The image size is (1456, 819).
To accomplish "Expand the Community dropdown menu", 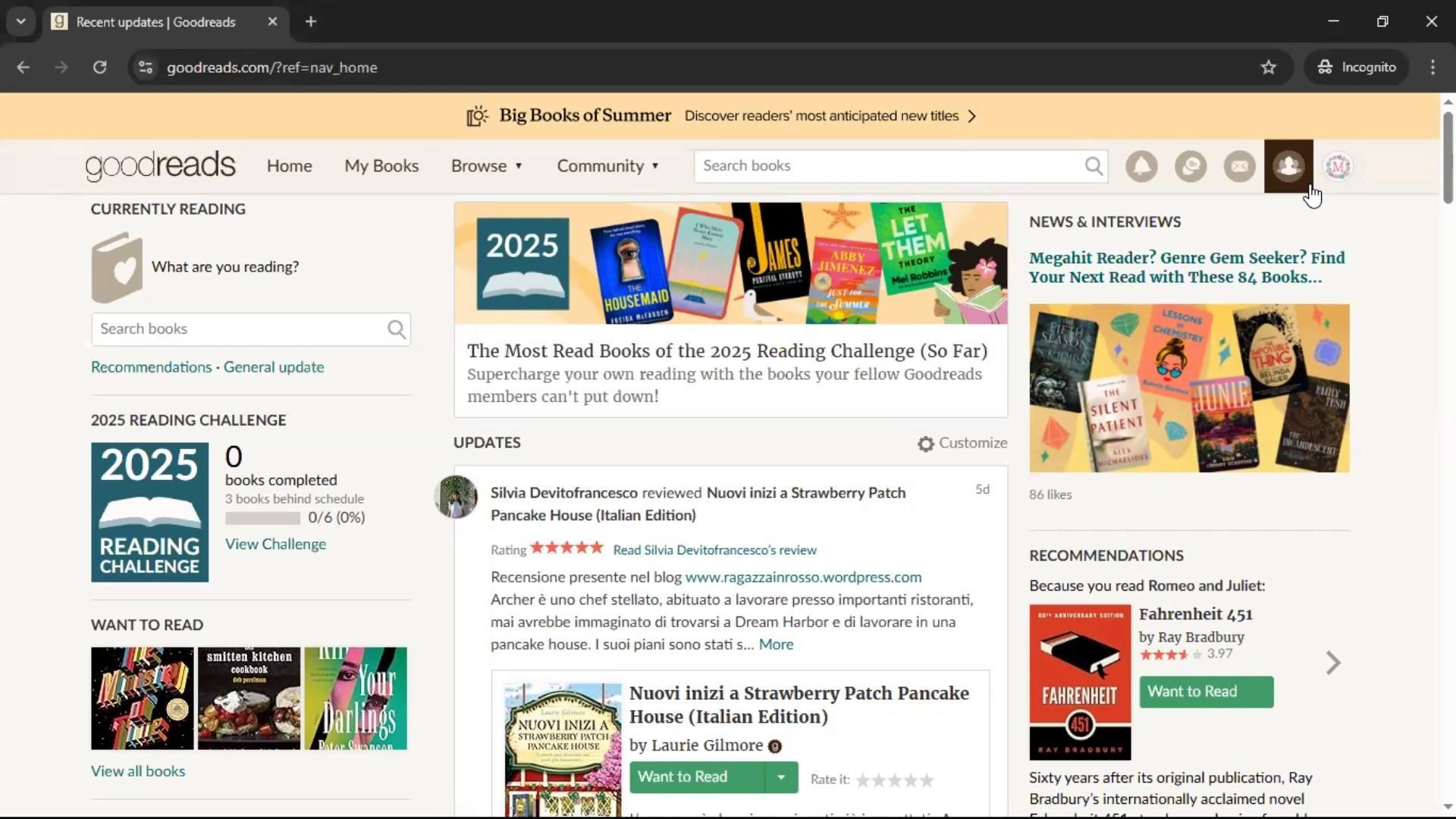I will [x=607, y=166].
